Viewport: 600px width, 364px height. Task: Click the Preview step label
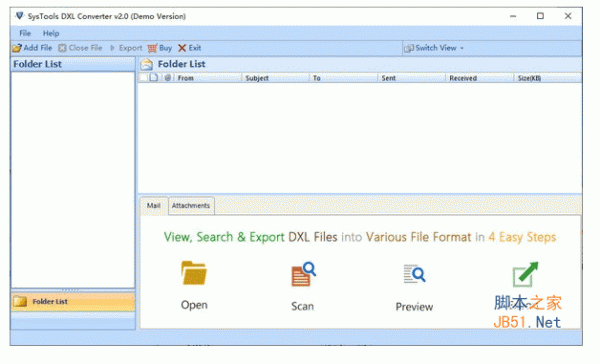pos(414,307)
